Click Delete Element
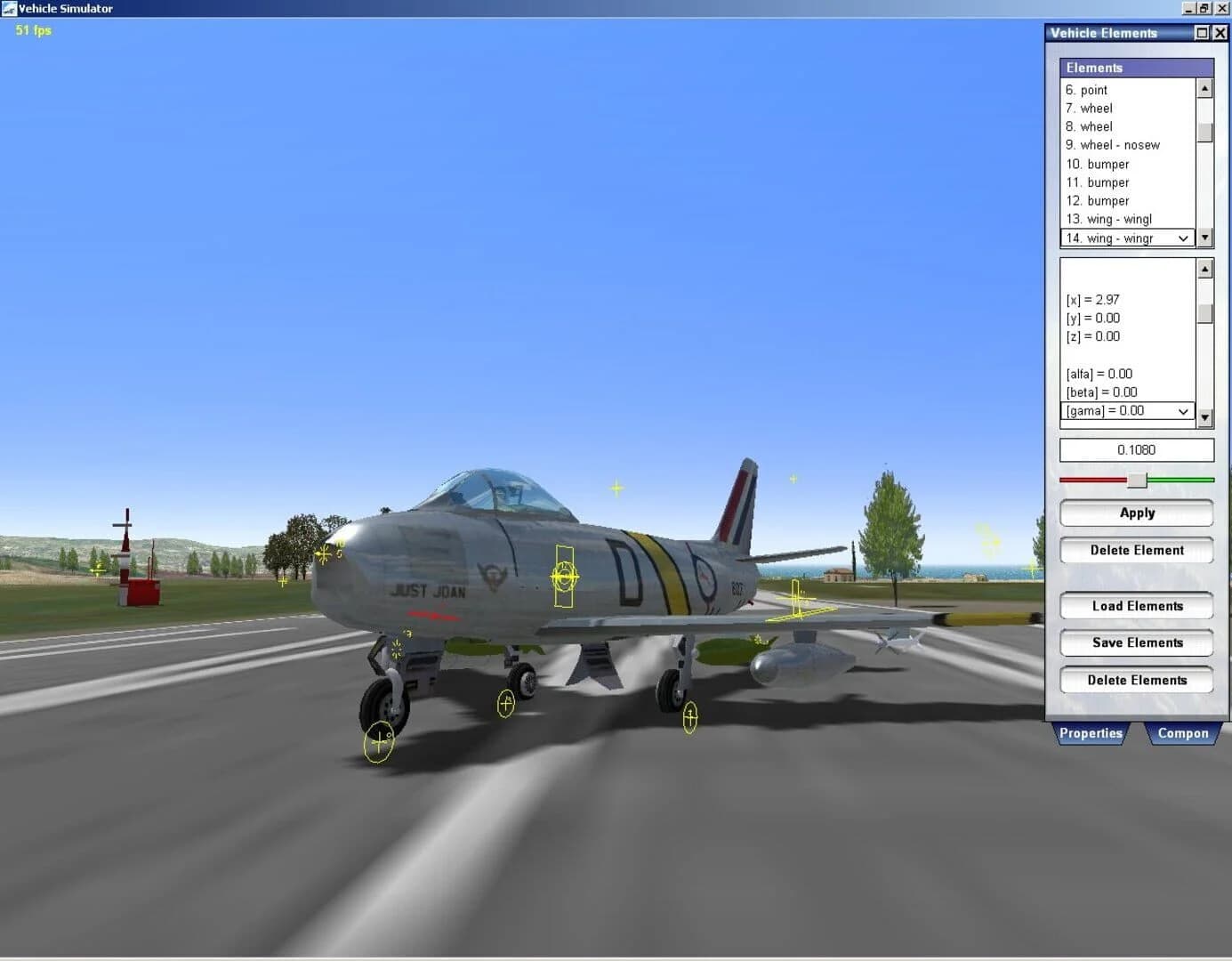 click(1136, 550)
